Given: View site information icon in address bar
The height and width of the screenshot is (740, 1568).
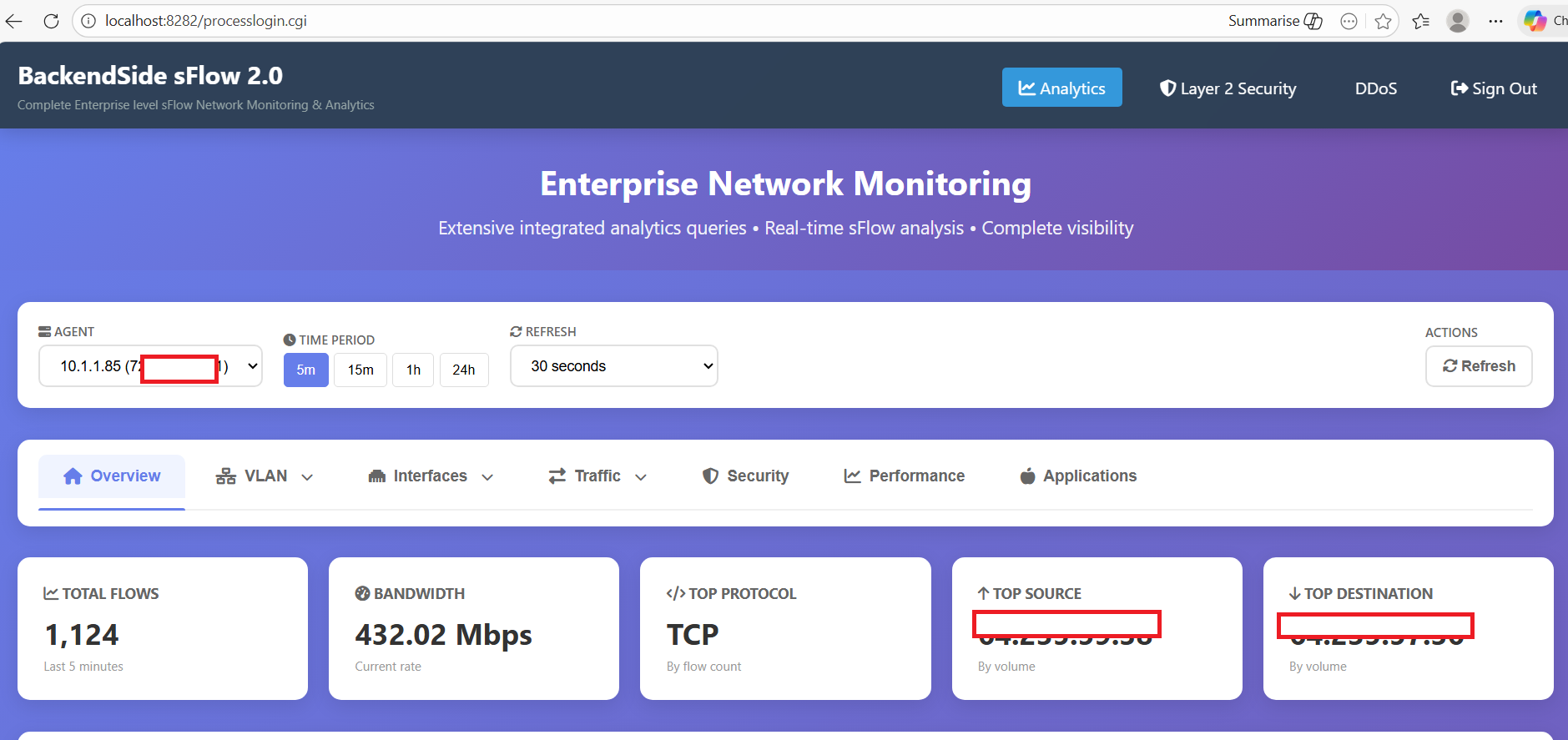Looking at the screenshot, I should click(x=88, y=21).
